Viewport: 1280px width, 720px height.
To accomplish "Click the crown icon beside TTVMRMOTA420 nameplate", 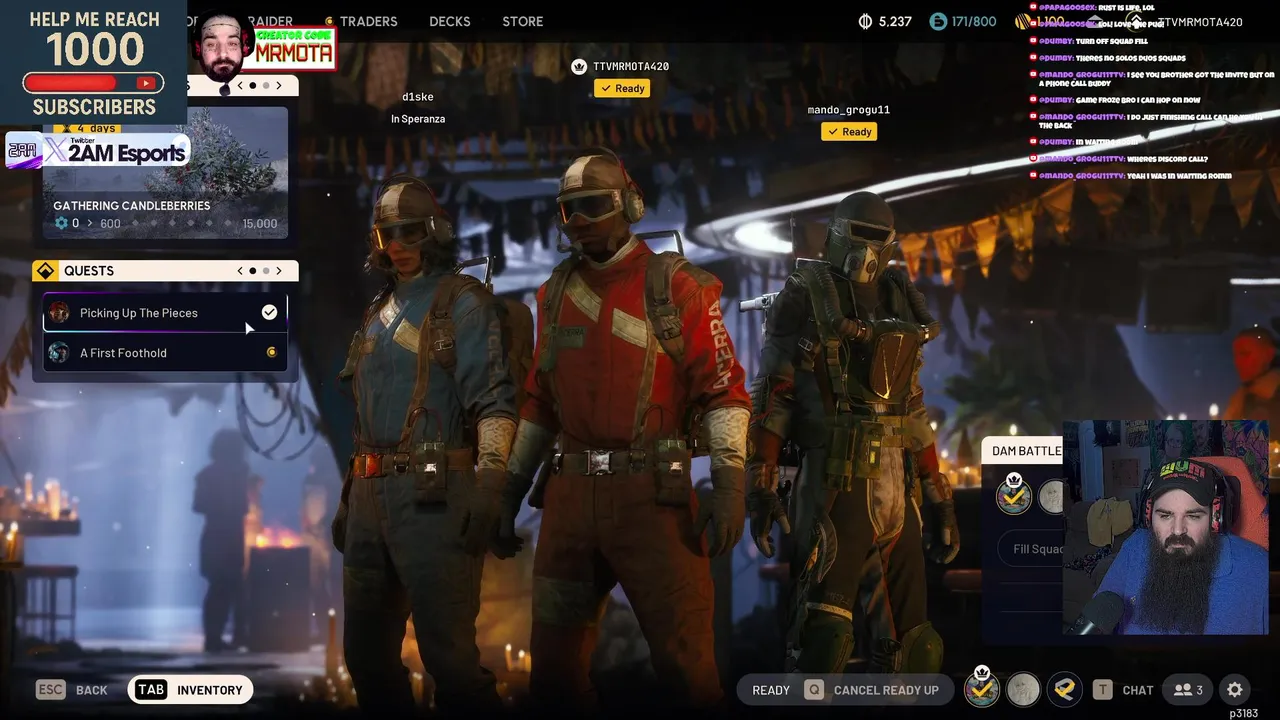I will (x=578, y=67).
